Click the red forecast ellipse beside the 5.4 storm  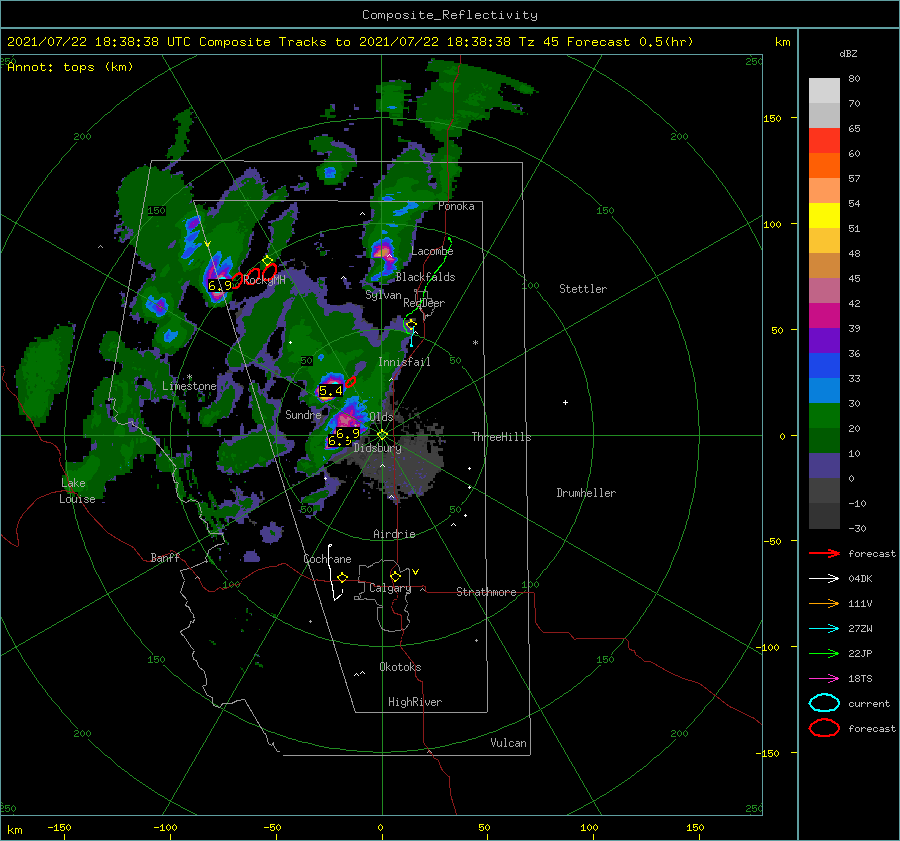[x=350, y=381]
